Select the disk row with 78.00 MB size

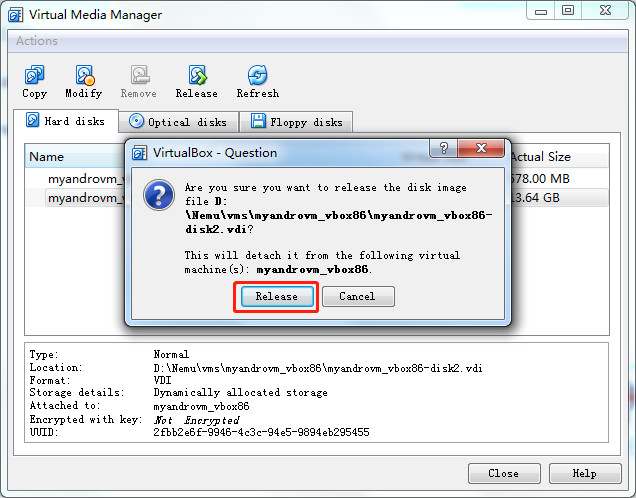316,178
